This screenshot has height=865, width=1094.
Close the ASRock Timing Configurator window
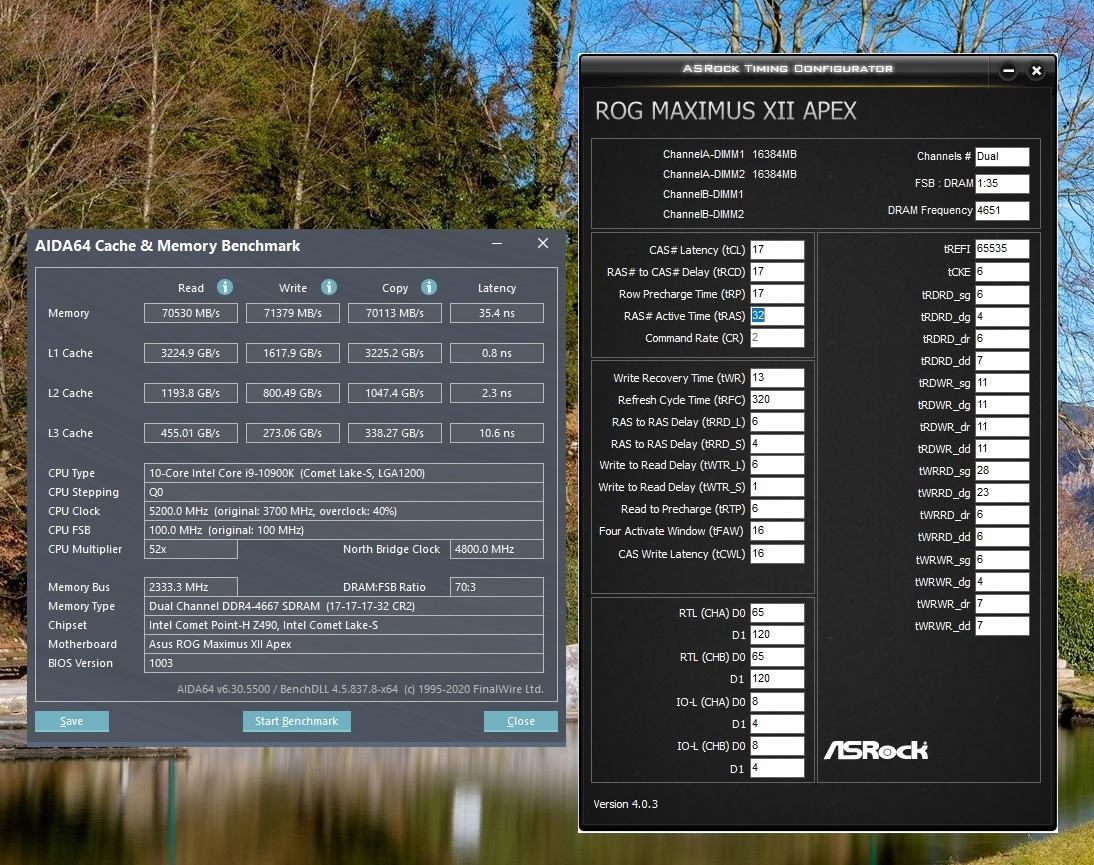(1036, 70)
